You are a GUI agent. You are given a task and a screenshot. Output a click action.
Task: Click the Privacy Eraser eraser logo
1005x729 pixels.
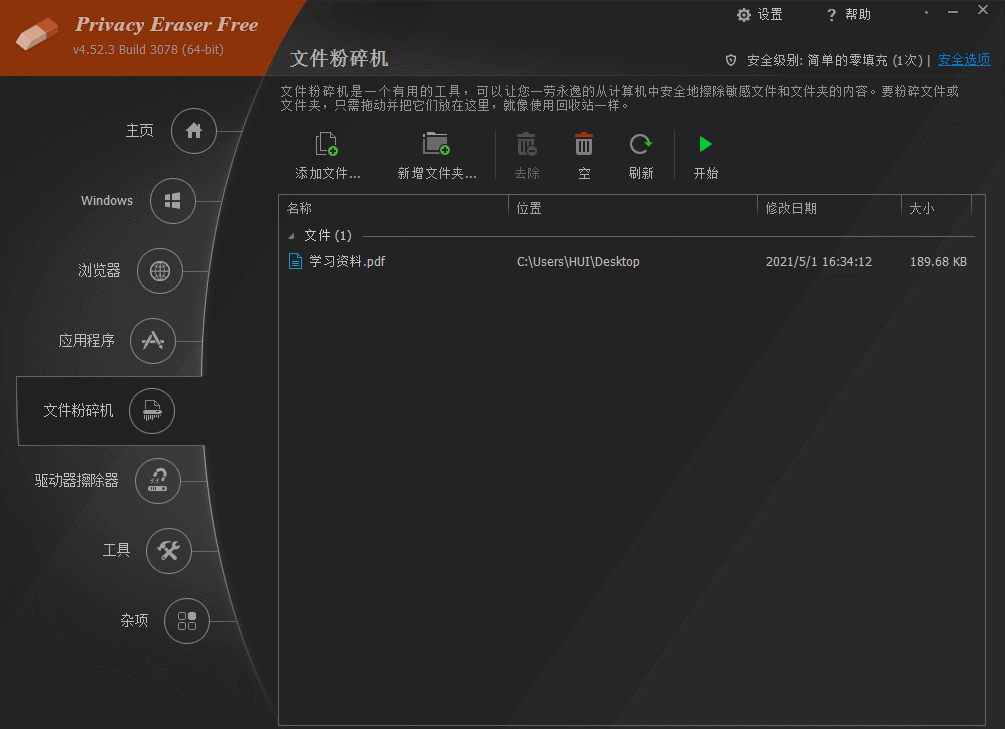click(x=37, y=33)
